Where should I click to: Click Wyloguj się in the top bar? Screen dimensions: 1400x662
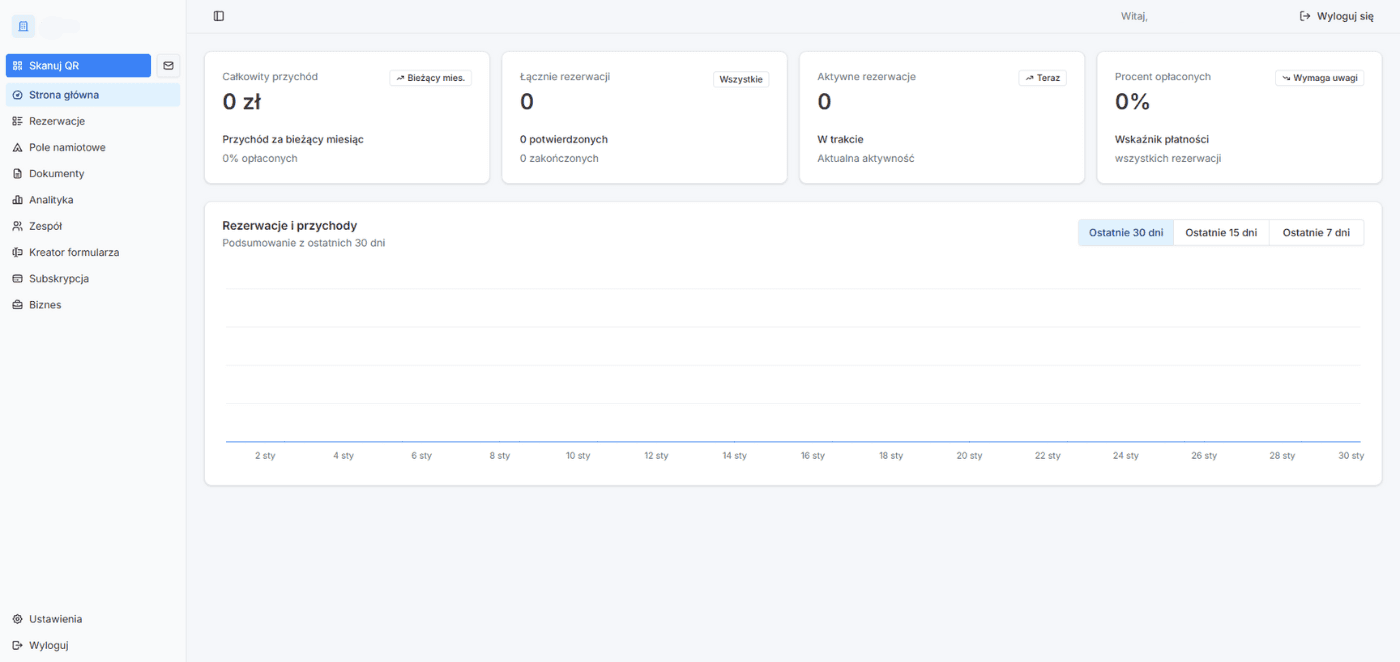1336,16
